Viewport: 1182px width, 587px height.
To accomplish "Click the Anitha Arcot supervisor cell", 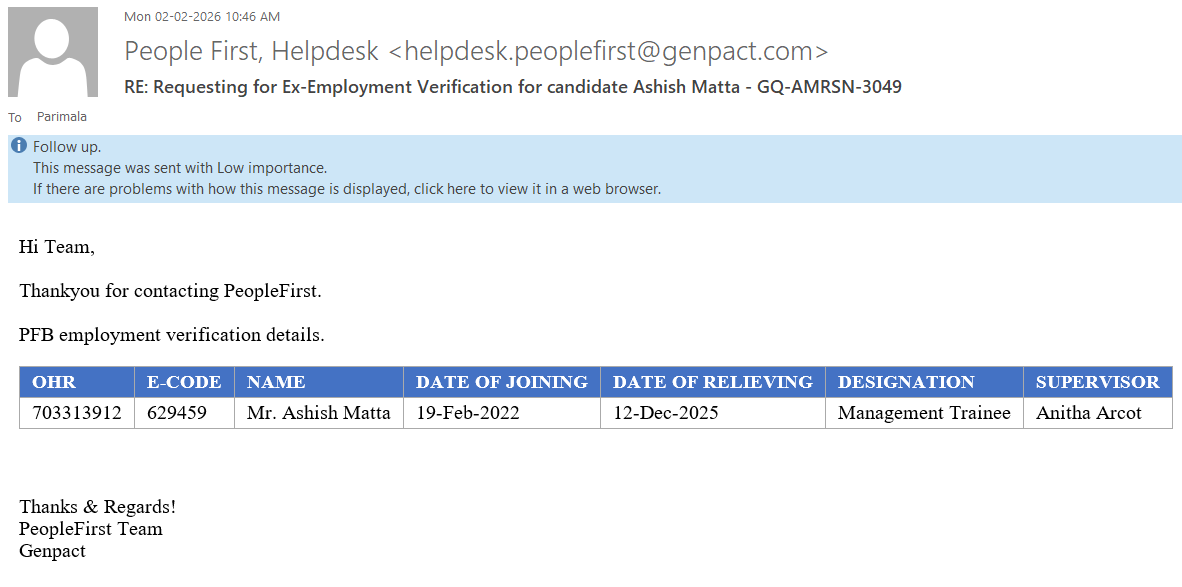I will click(x=1088, y=413).
